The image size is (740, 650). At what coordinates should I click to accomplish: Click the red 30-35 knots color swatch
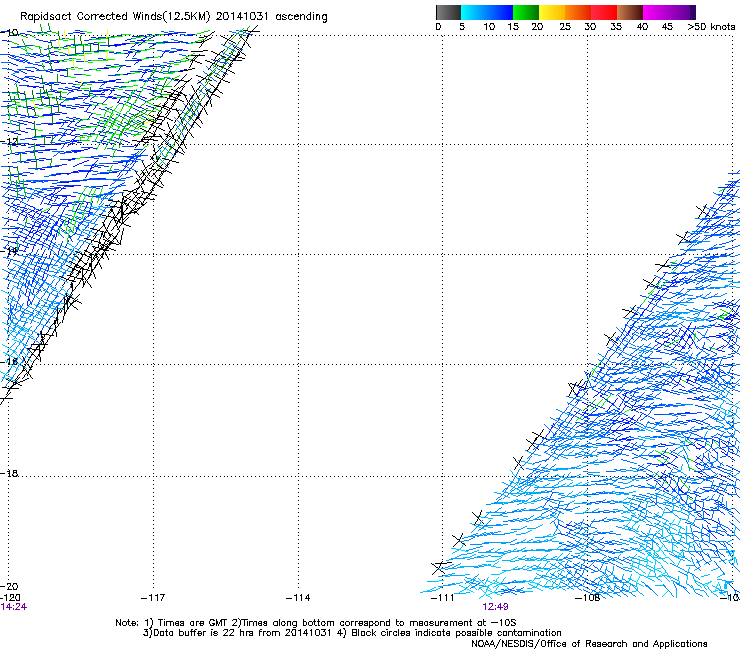(x=604, y=12)
